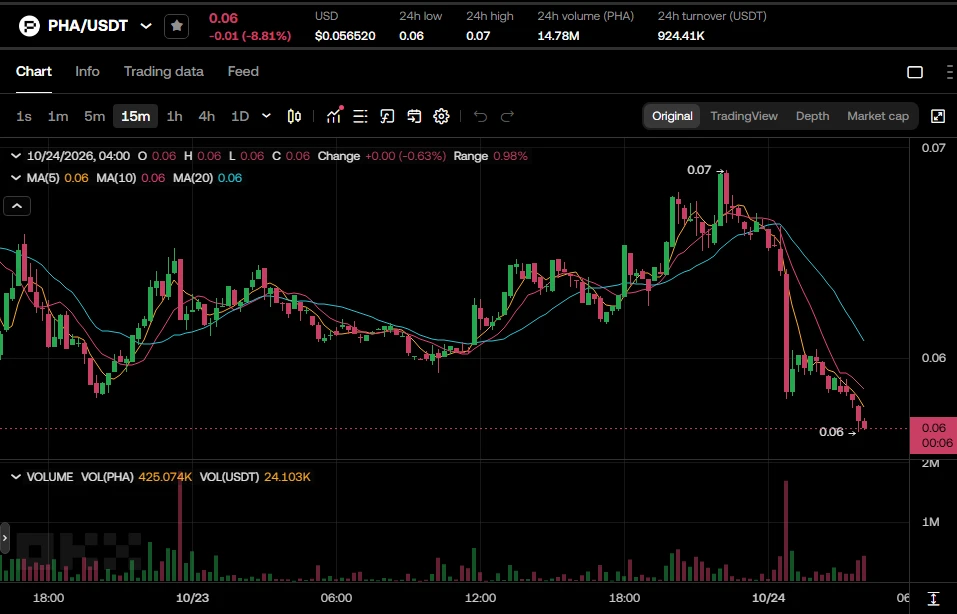957x614 pixels.
Task: Select the 4h timeframe
Action: pos(207,116)
